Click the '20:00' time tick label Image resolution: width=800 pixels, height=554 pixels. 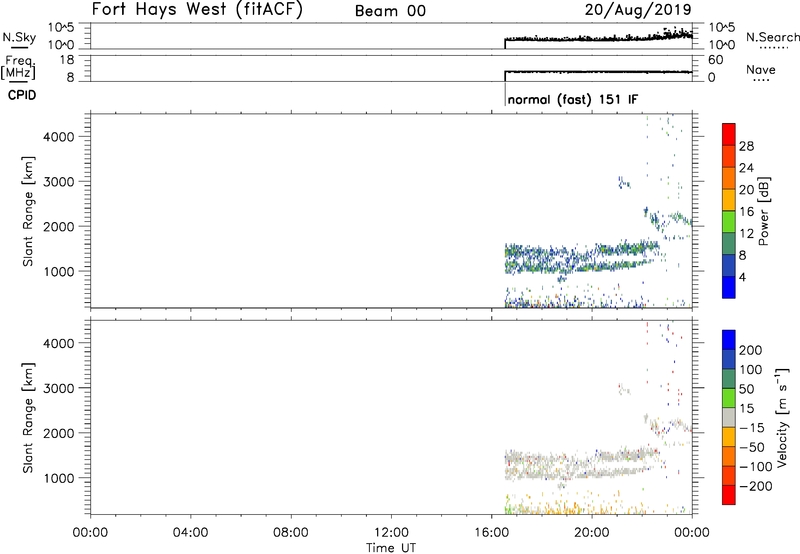tap(591, 533)
